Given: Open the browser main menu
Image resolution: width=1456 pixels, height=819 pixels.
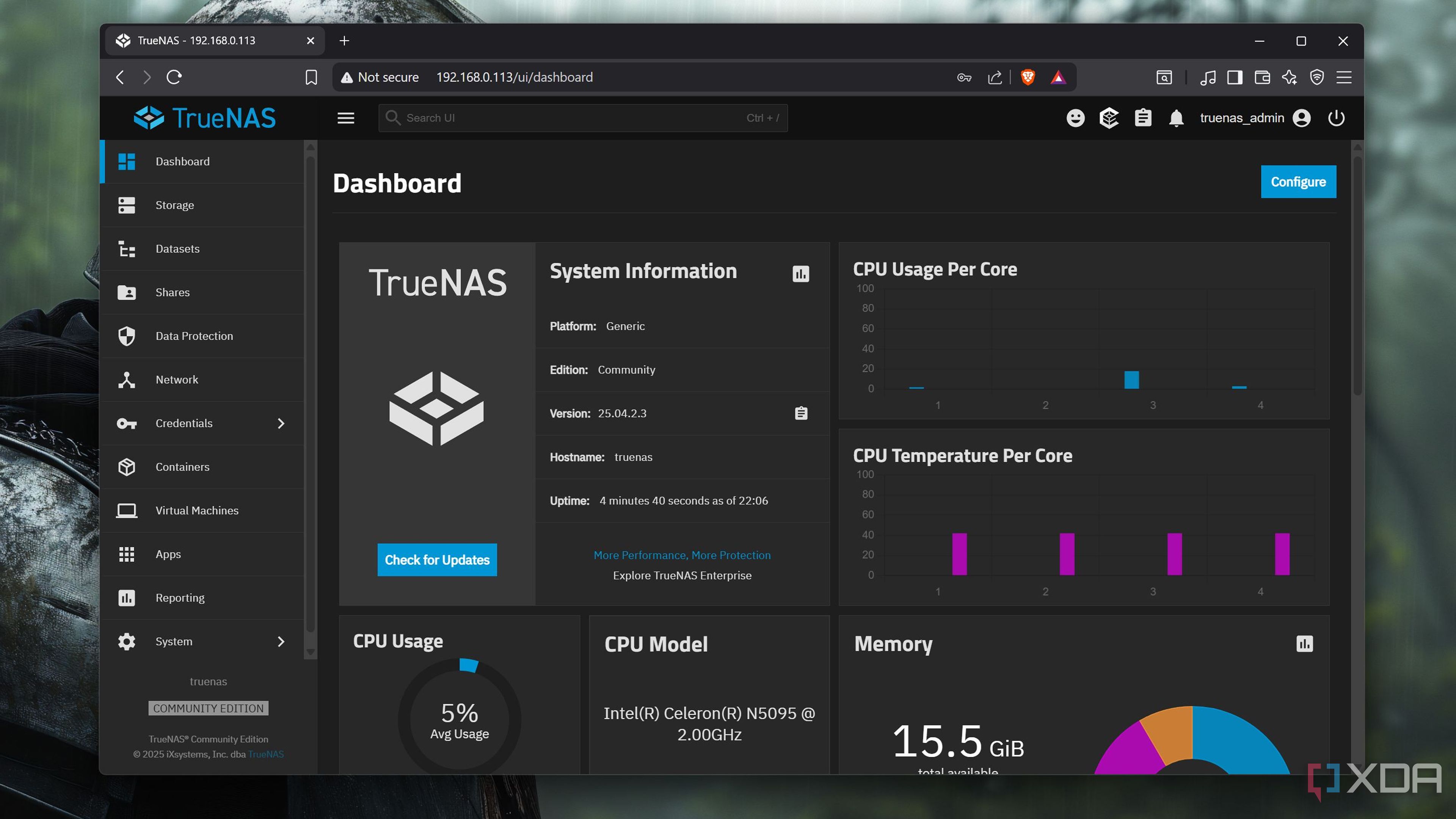Looking at the screenshot, I should point(1344,77).
